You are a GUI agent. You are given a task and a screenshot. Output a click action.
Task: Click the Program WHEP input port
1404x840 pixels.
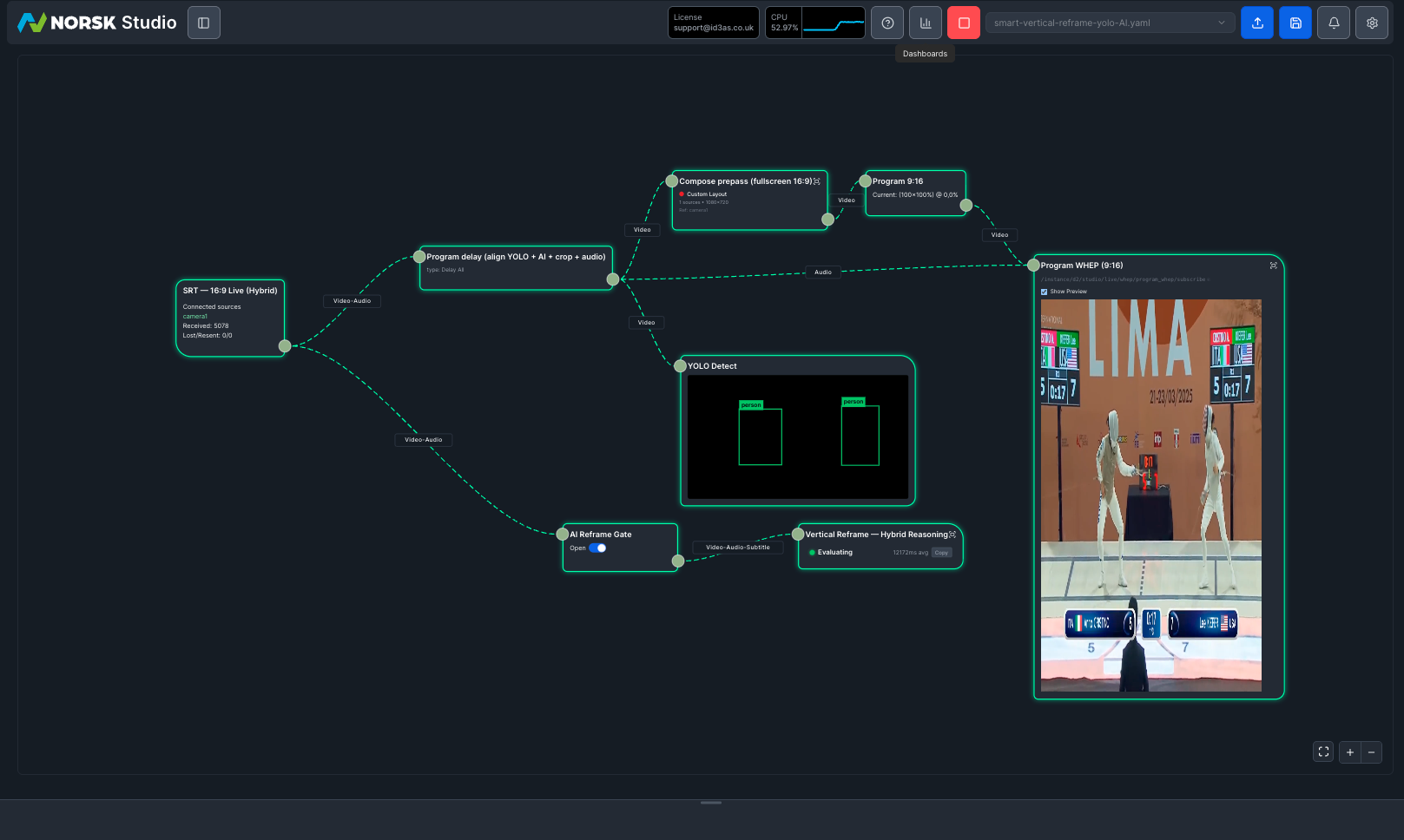(x=1033, y=266)
